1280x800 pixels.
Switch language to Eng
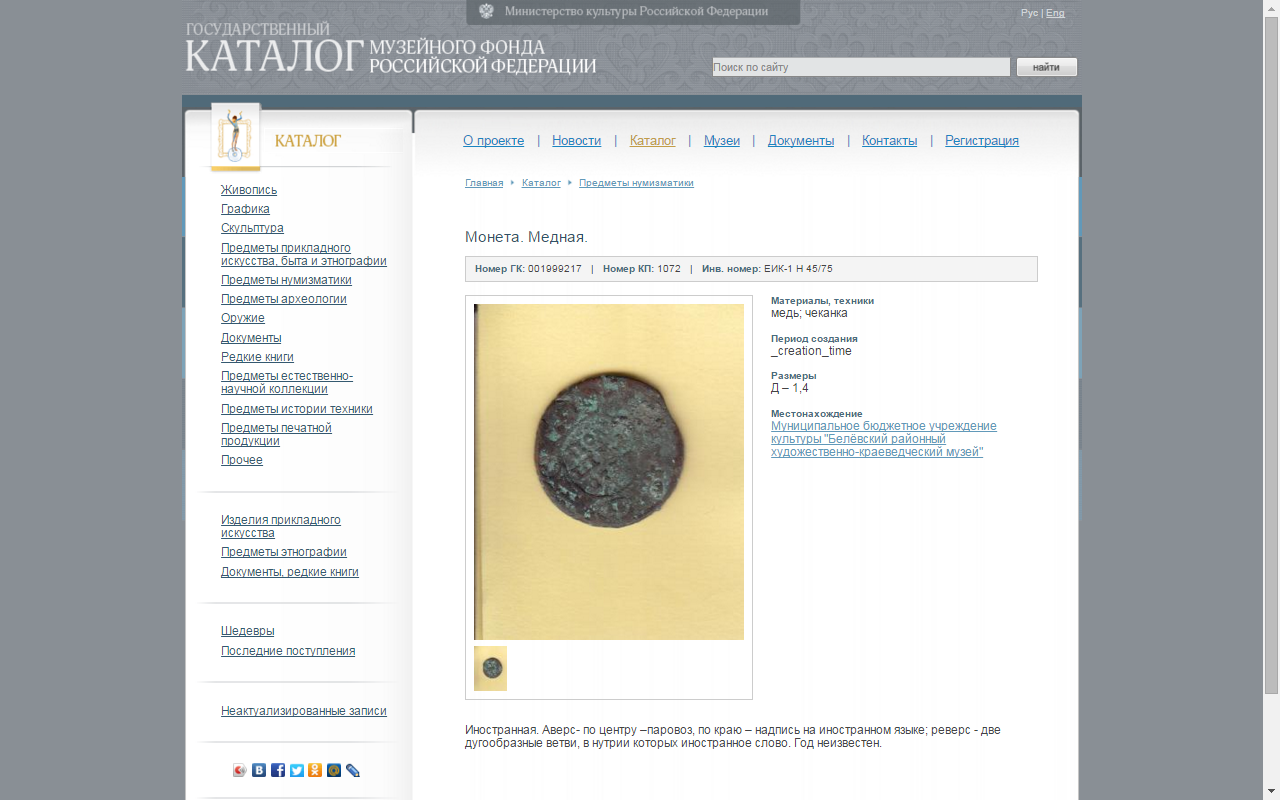pyautogui.click(x=1055, y=13)
